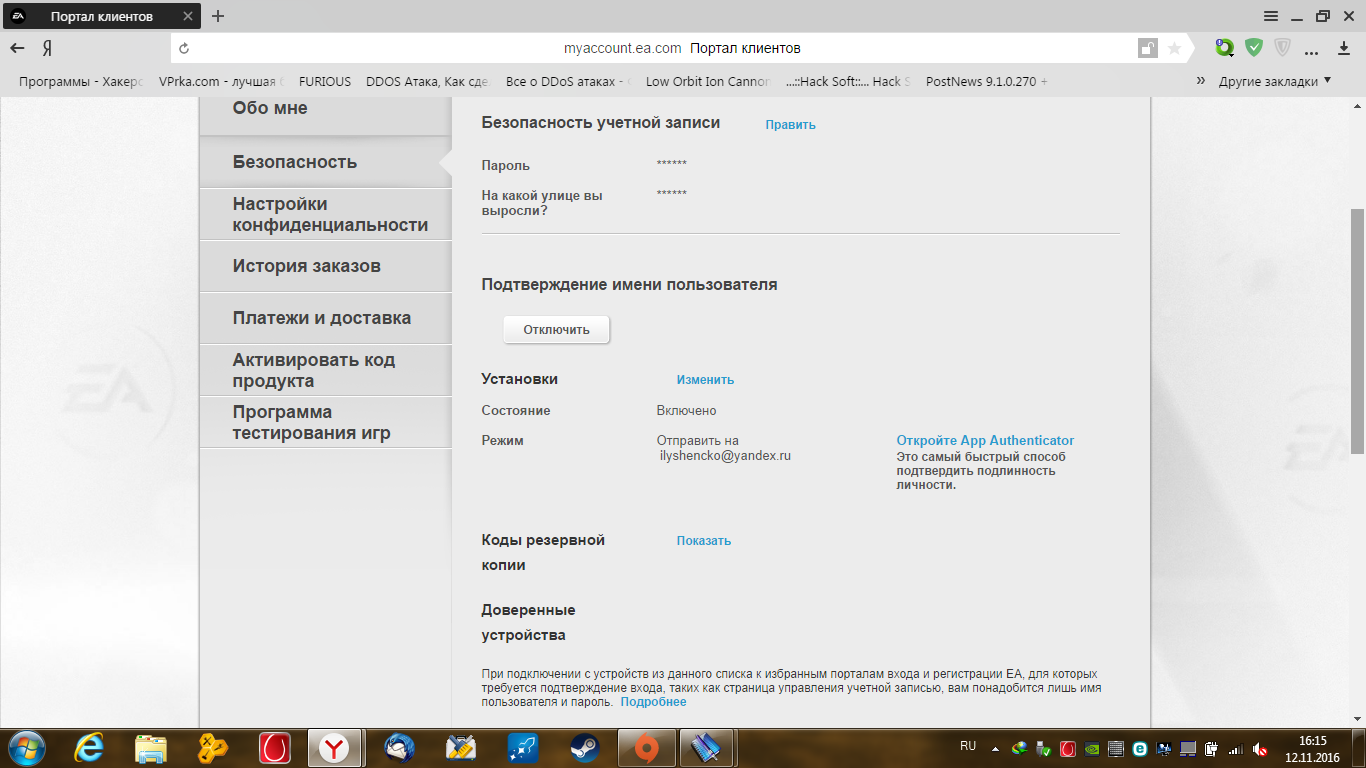Bookmark this page with the star icon
This screenshot has width=1366, height=768.
coord(1174,48)
